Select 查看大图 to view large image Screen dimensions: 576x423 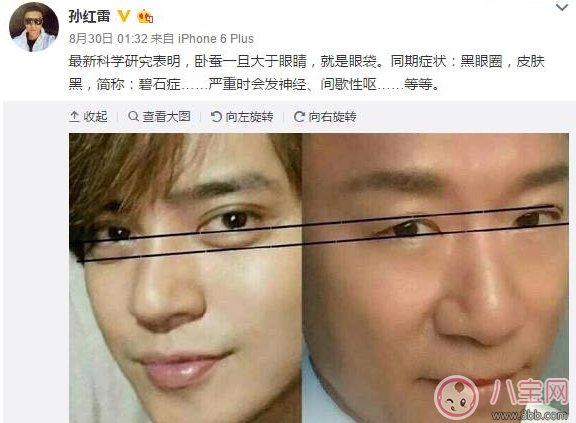pyautogui.click(x=159, y=117)
